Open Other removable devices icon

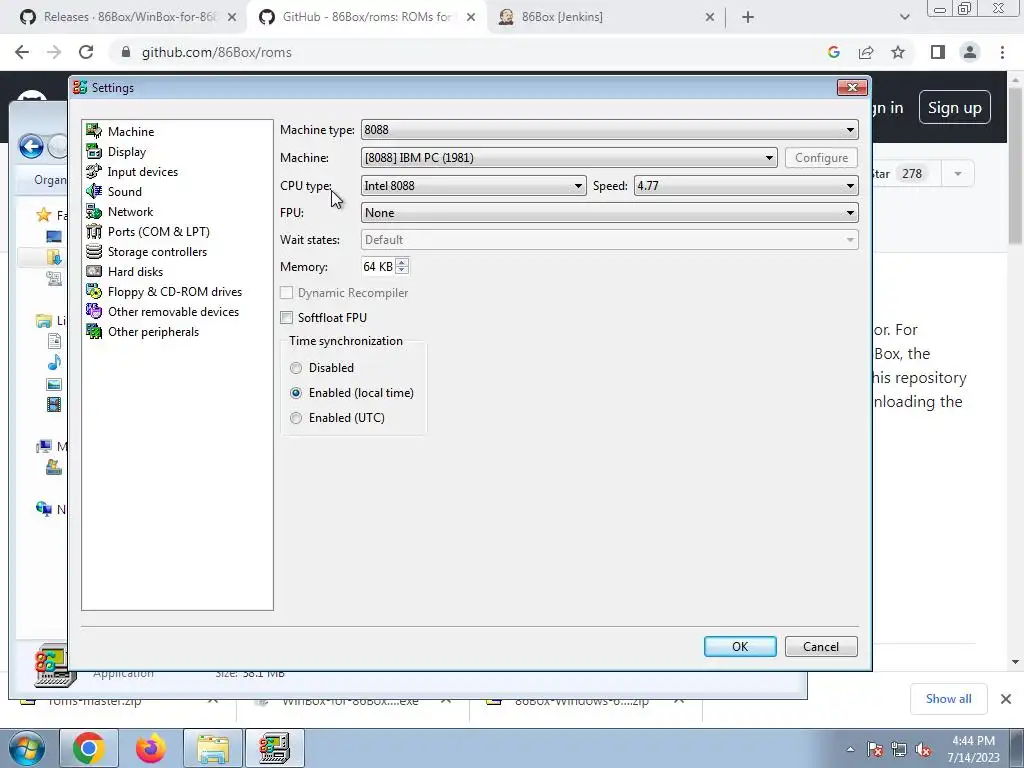[94, 312]
